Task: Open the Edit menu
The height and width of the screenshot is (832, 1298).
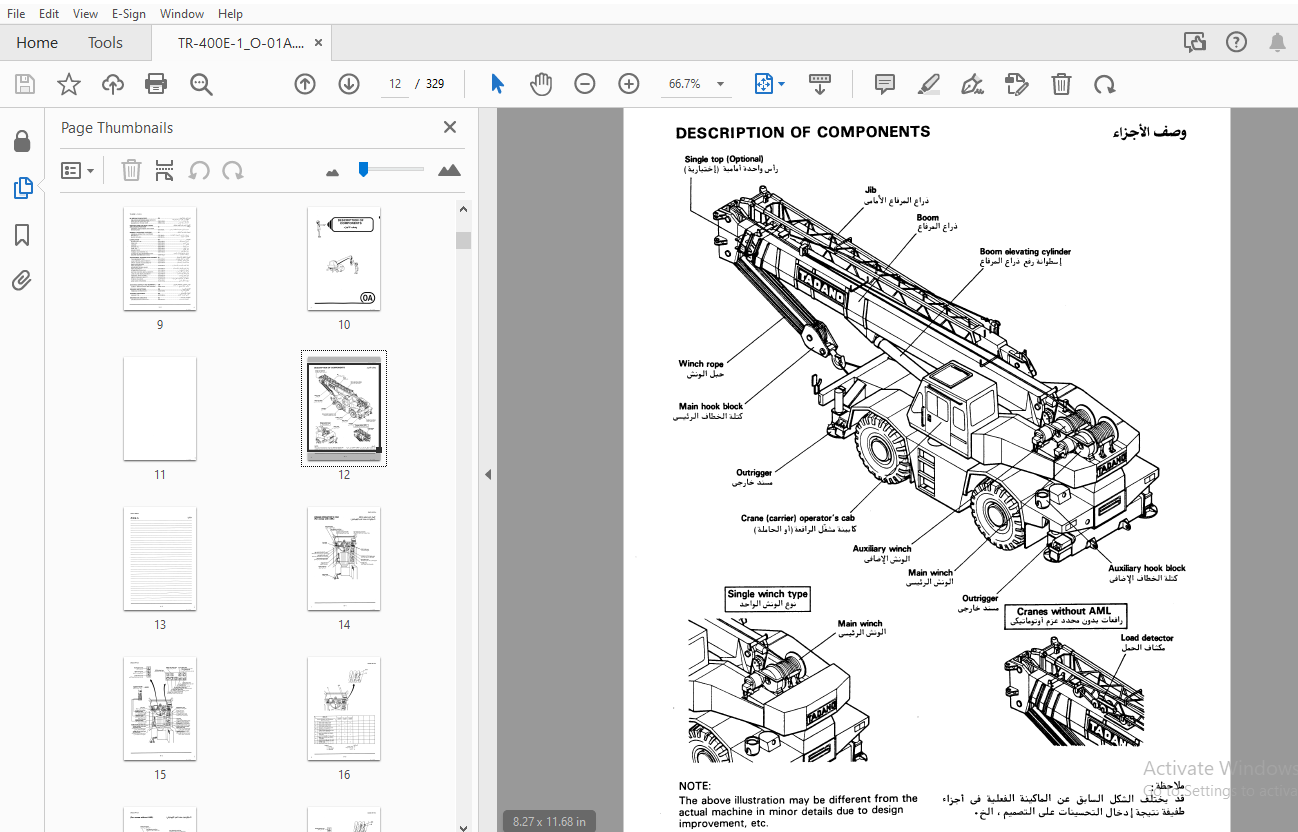Action: [x=49, y=14]
